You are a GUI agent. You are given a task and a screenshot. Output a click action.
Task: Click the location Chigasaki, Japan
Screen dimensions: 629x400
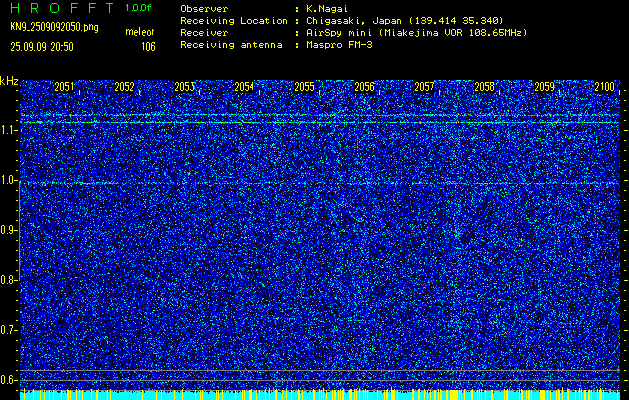tap(354, 21)
